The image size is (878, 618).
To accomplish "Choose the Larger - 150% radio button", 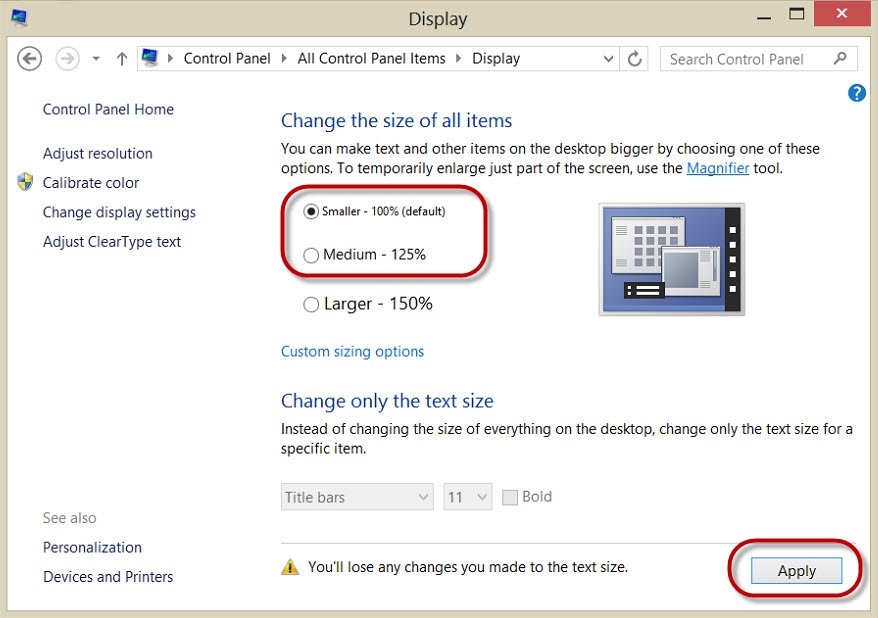I will coord(311,304).
